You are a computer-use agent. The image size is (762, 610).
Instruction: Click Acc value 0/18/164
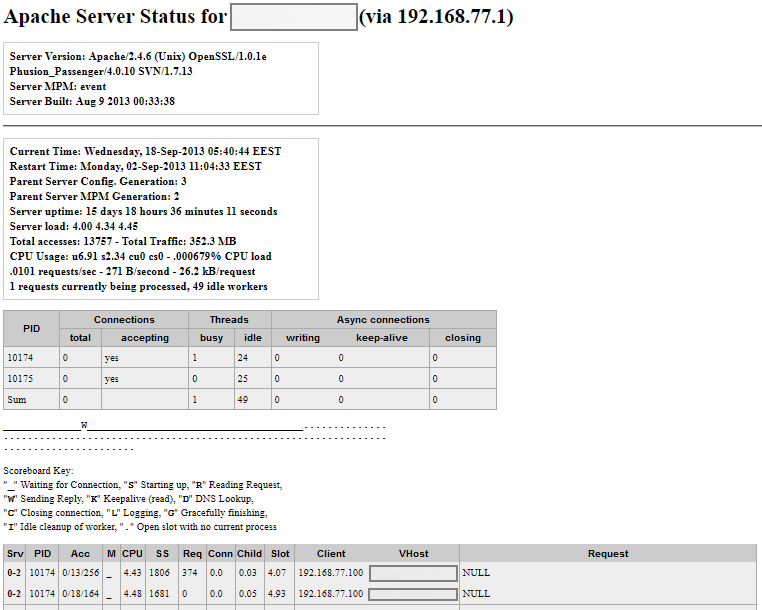(81, 594)
